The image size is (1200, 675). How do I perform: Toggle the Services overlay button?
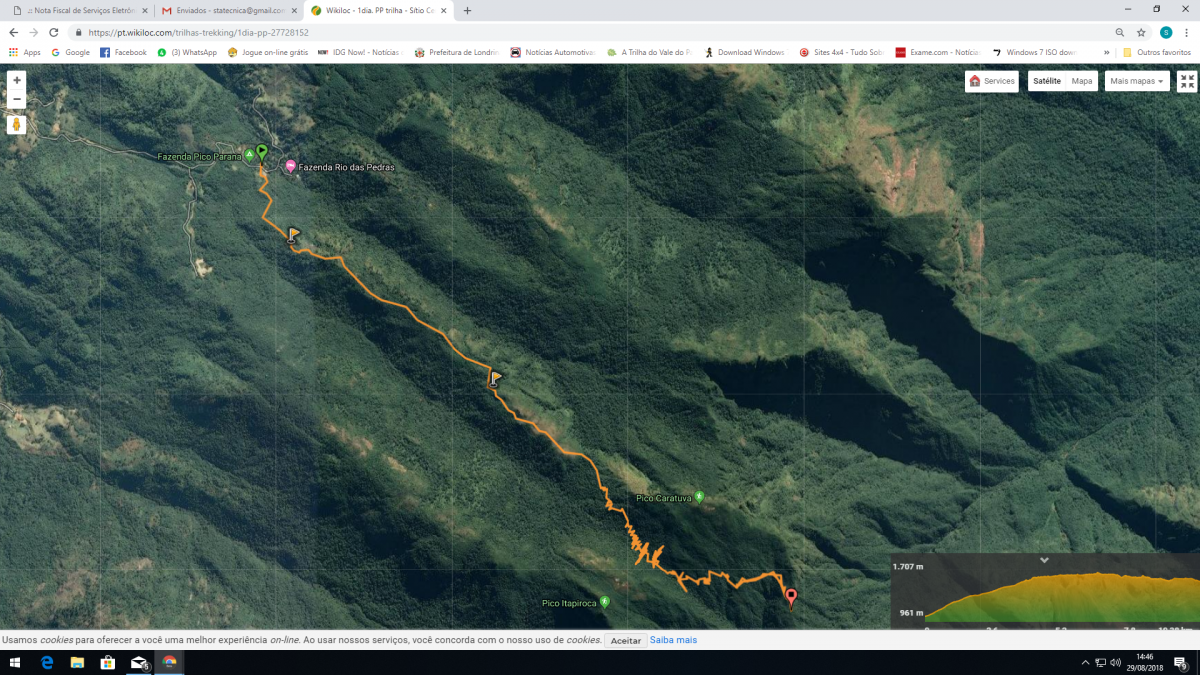tap(992, 81)
